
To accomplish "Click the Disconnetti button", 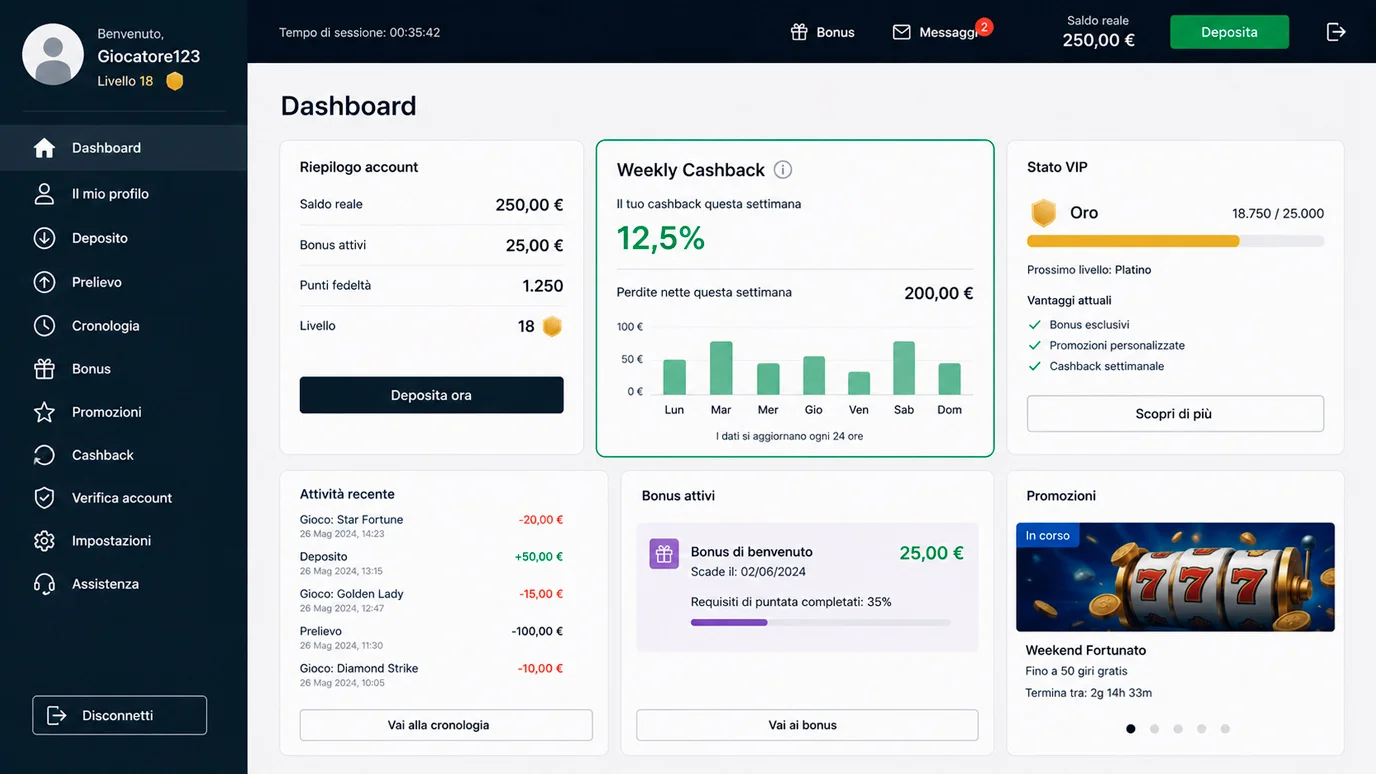I will coord(119,715).
